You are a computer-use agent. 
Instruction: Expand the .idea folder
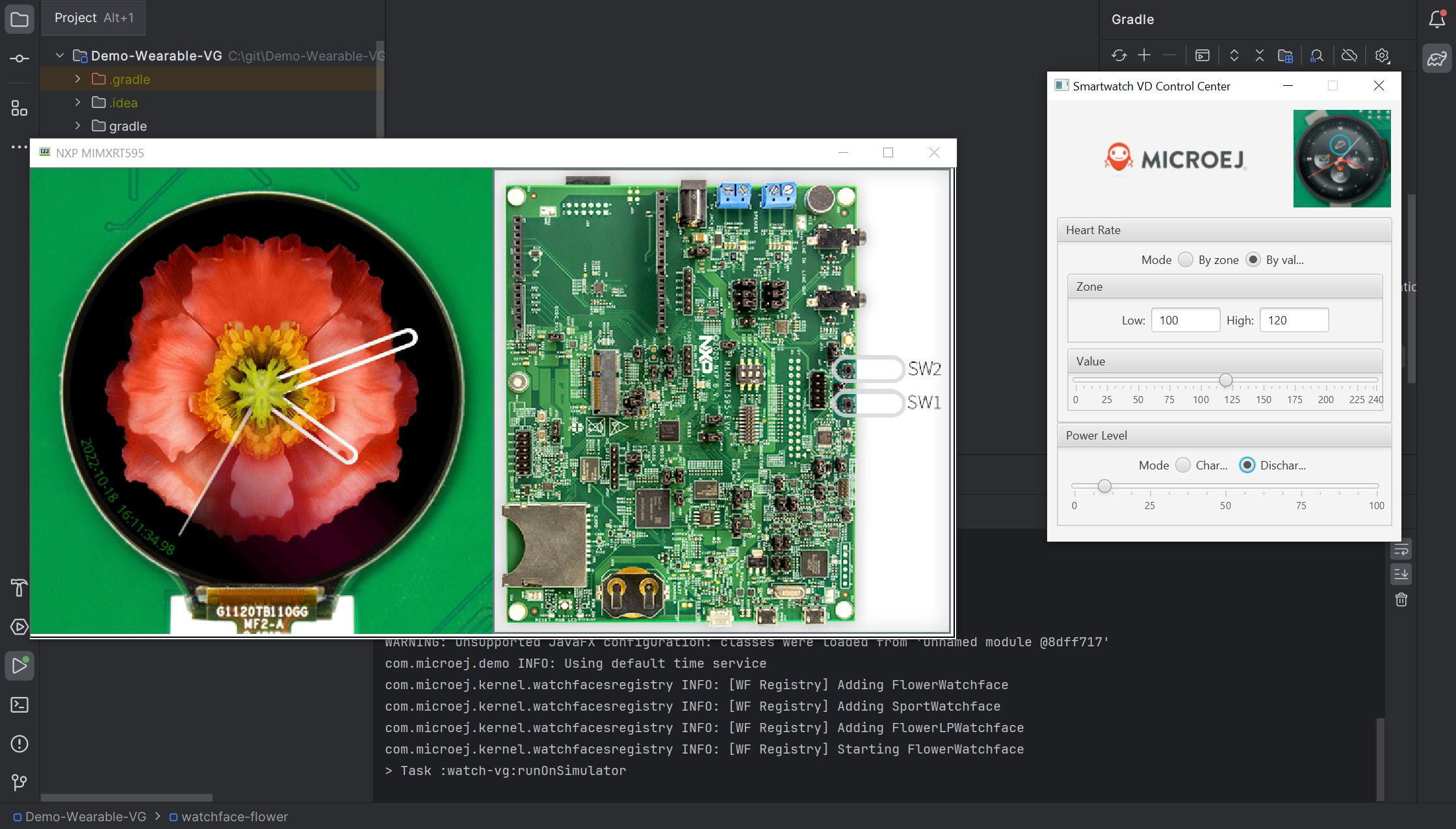point(78,103)
